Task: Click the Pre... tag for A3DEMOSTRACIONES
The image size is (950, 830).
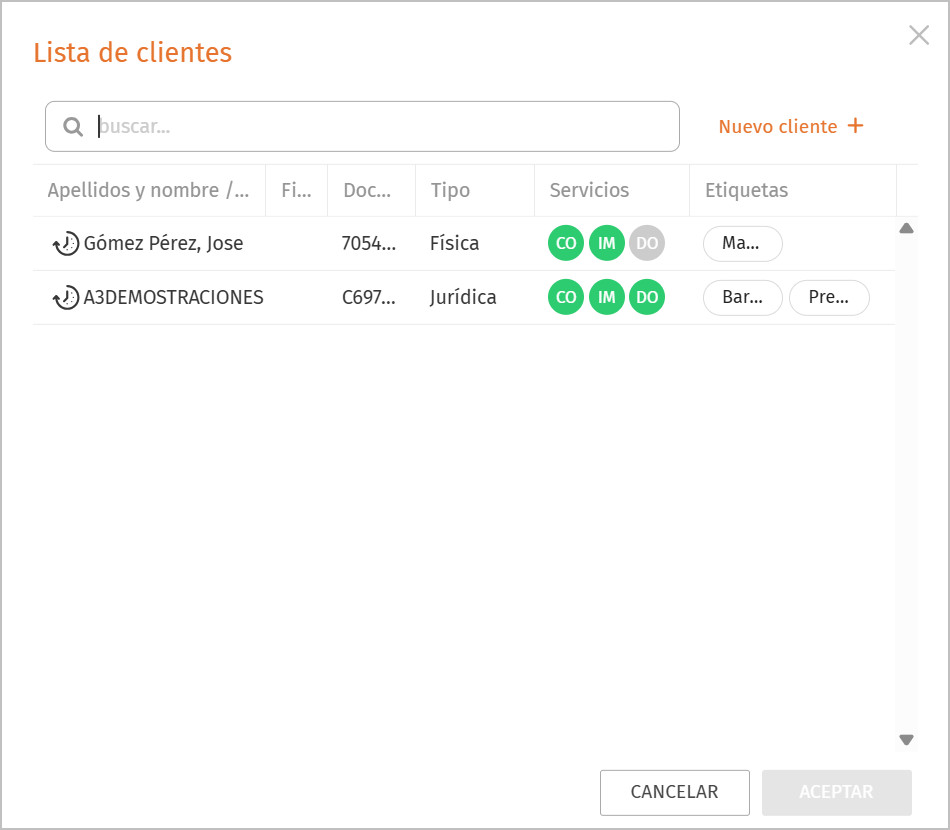Action: pyautogui.click(x=829, y=297)
